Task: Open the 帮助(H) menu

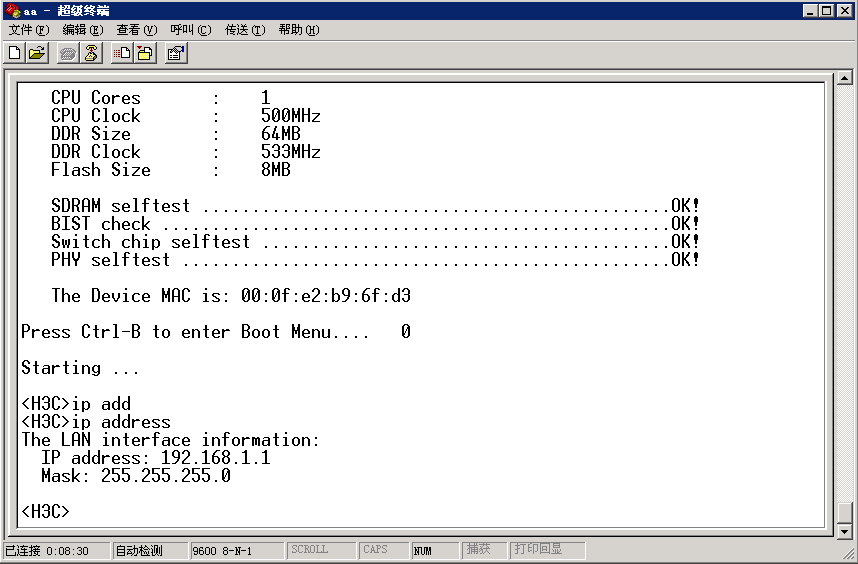Action: click(298, 30)
